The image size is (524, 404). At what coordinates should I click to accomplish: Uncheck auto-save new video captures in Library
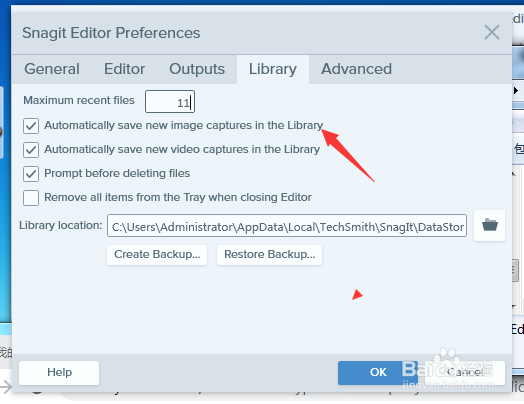point(31,150)
